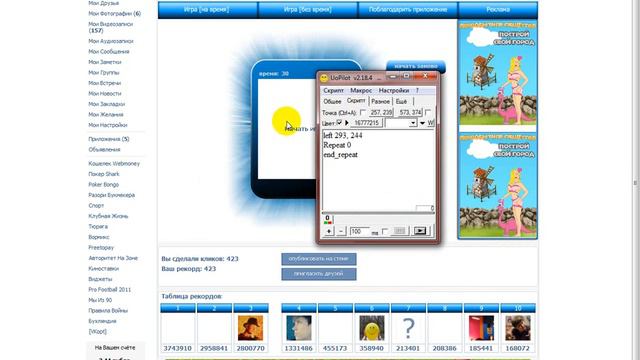
Task: Open rank 3 player avatar
Action: click(x=250, y=328)
